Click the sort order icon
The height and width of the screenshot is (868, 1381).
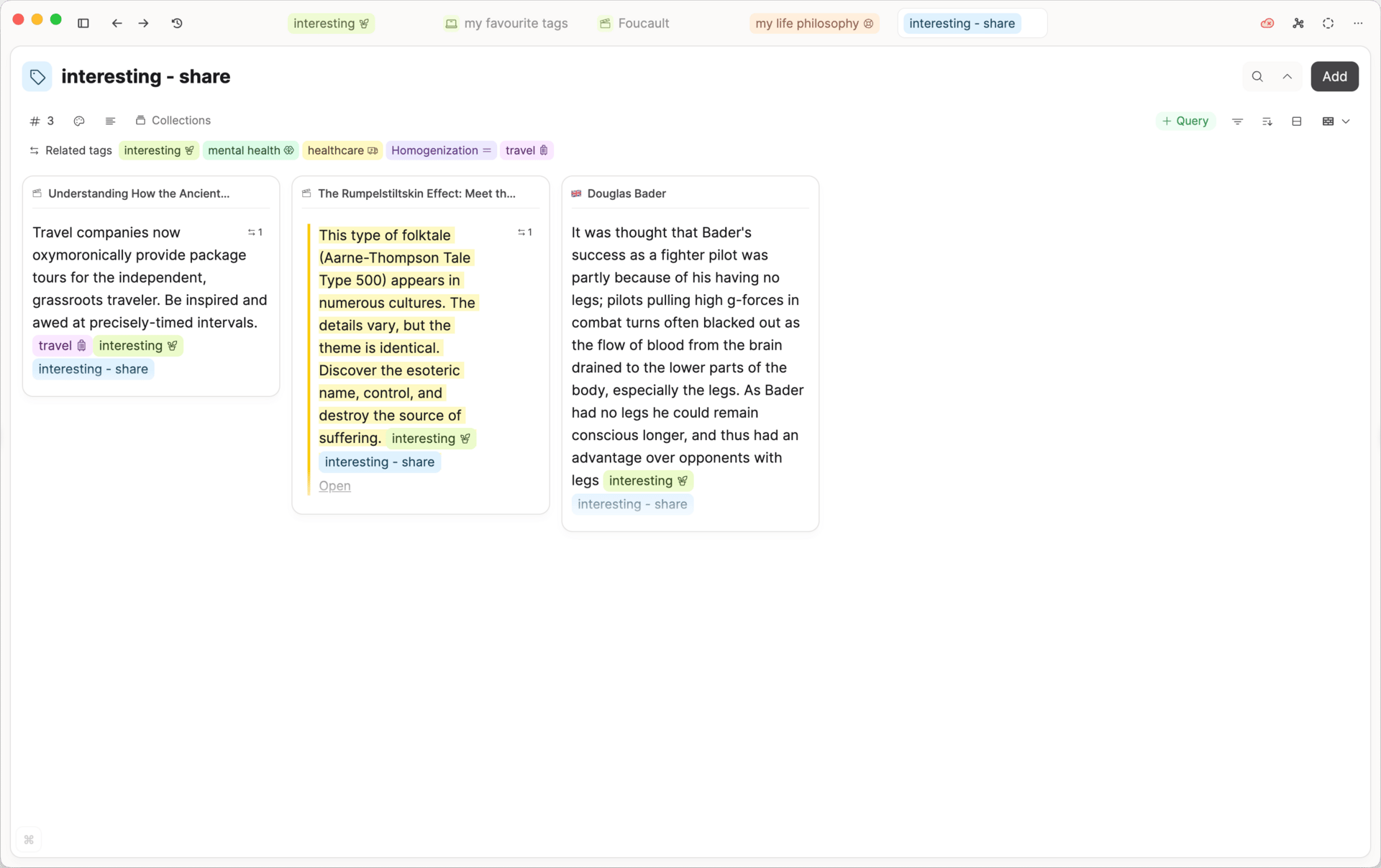tap(1267, 122)
